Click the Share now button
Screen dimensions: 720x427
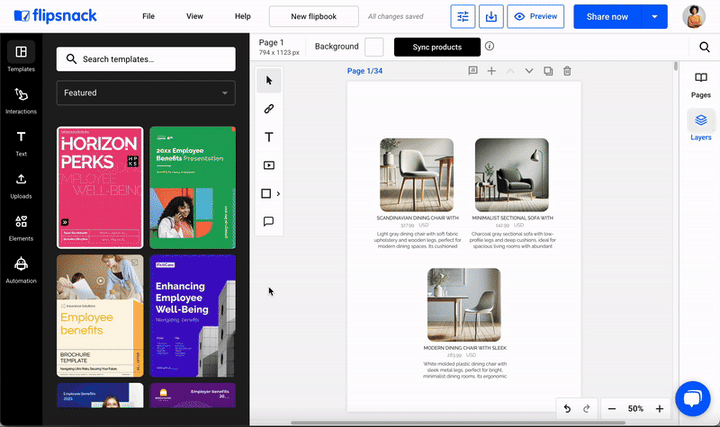pos(607,17)
